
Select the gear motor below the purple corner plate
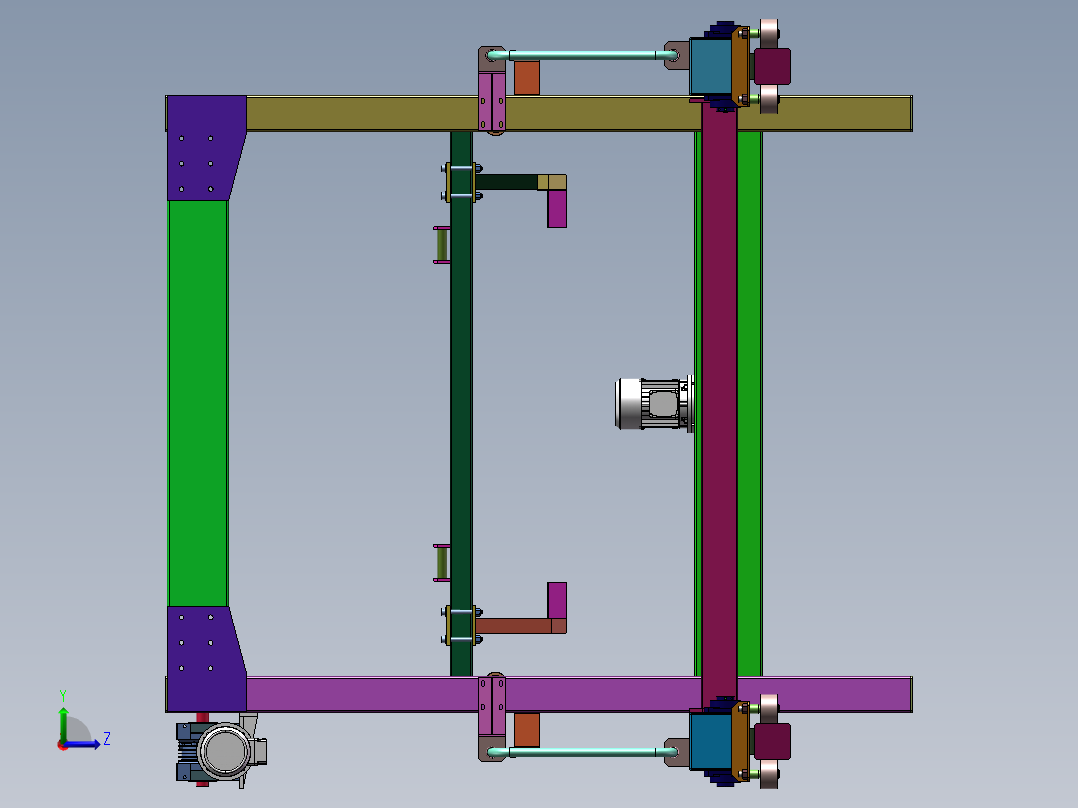pyautogui.click(x=221, y=750)
